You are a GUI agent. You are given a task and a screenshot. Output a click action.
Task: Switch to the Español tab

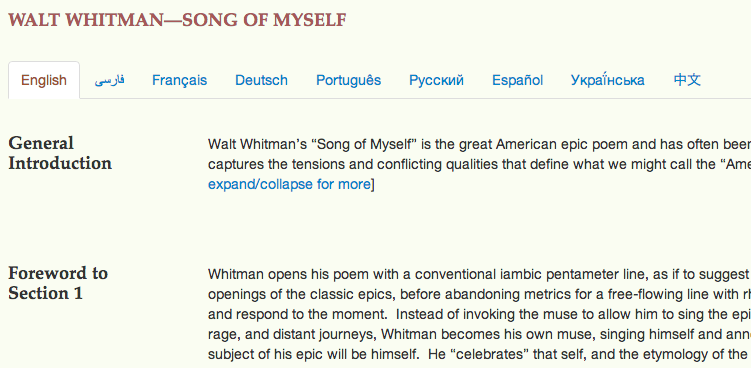518,80
